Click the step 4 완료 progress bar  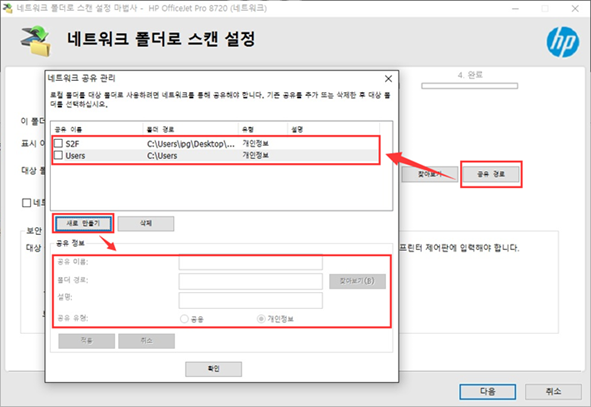(x=469, y=86)
